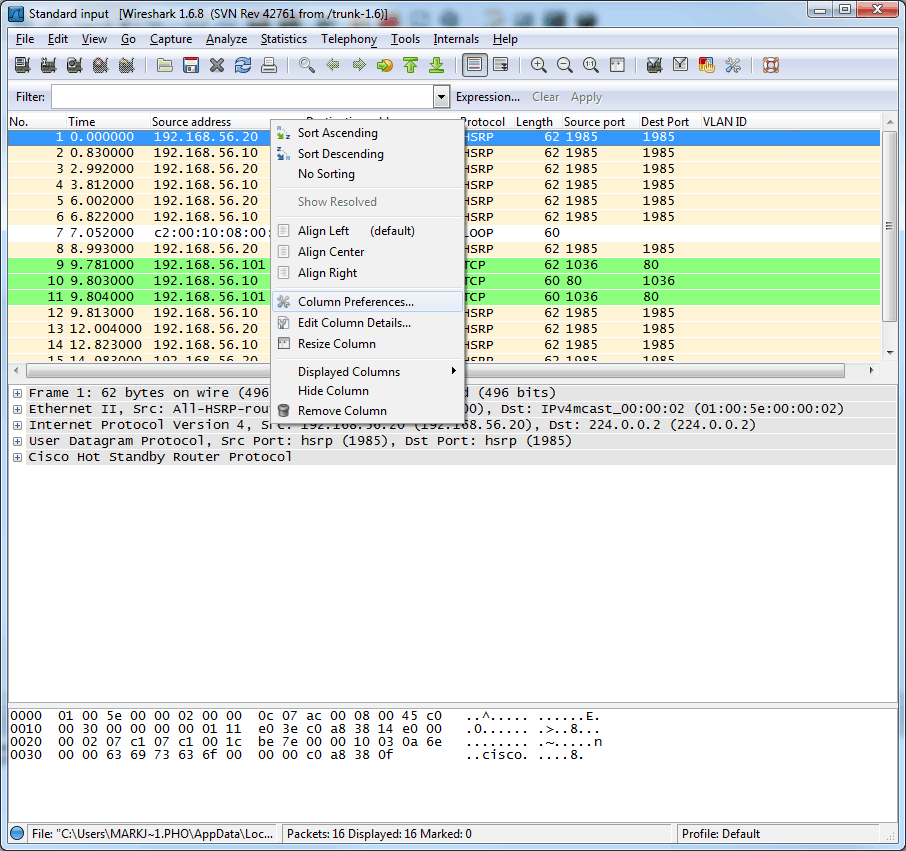The width and height of the screenshot is (906, 851).
Task: Choose Resize Column in context menu
Action: 367,344
